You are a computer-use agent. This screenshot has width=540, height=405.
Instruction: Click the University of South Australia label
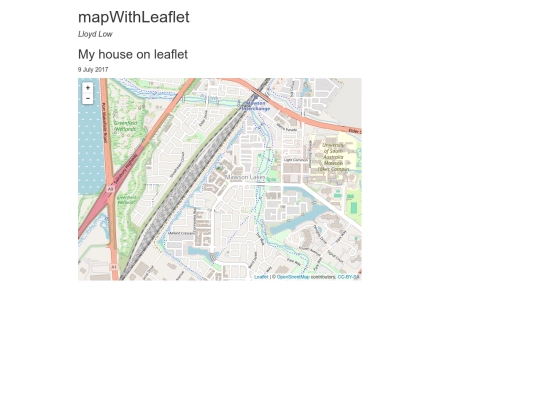click(x=333, y=157)
